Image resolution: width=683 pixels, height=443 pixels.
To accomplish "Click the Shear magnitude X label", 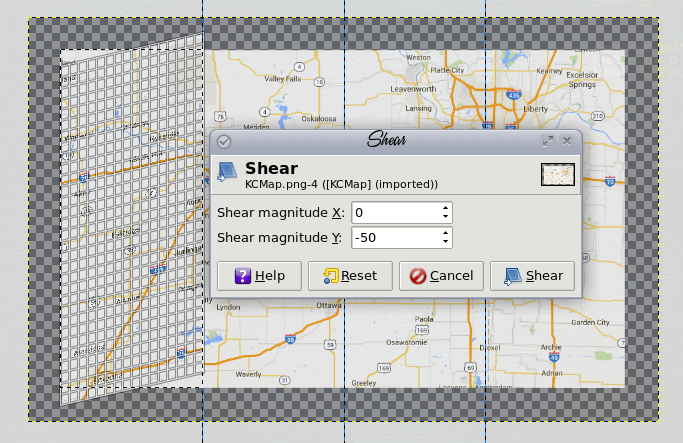I will click(281, 213).
